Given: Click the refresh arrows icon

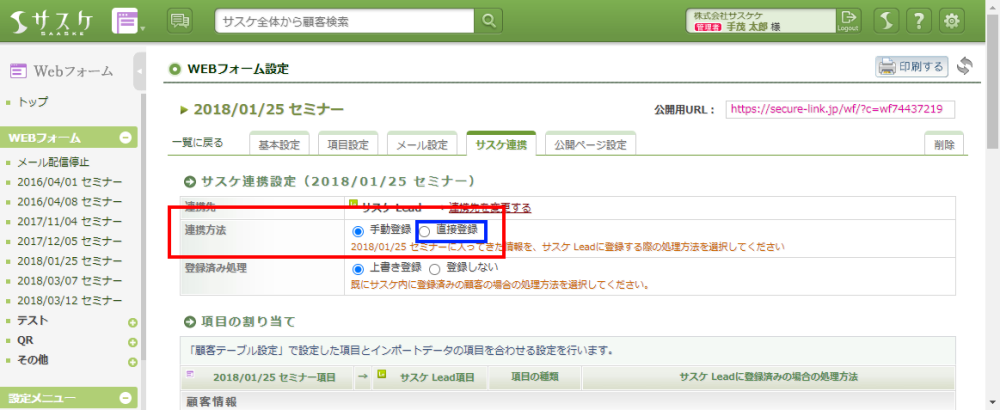Looking at the screenshot, I should tap(965, 67).
